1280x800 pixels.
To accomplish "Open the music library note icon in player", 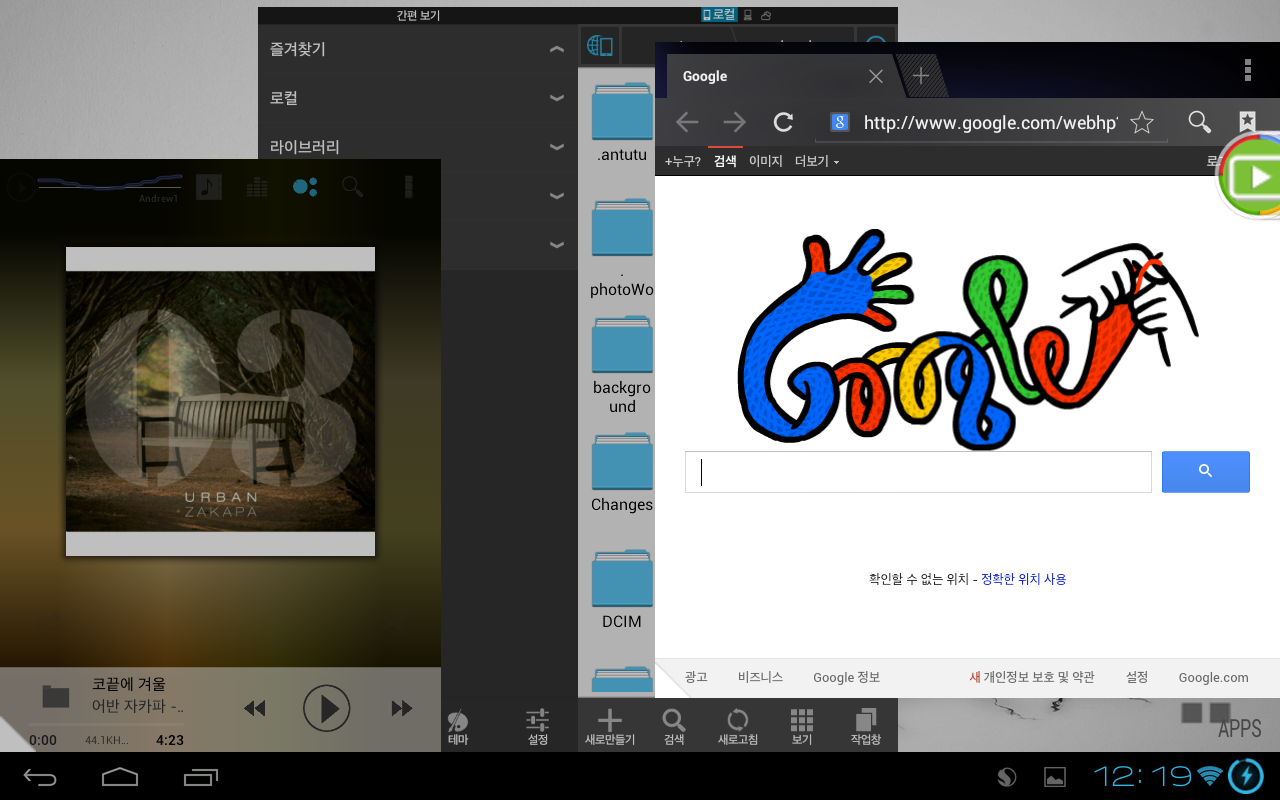I will (208, 186).
